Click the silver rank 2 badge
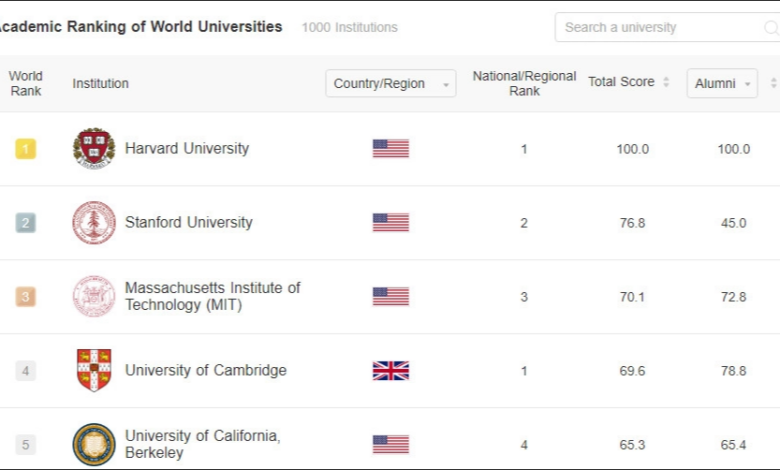 click(25, 223)
